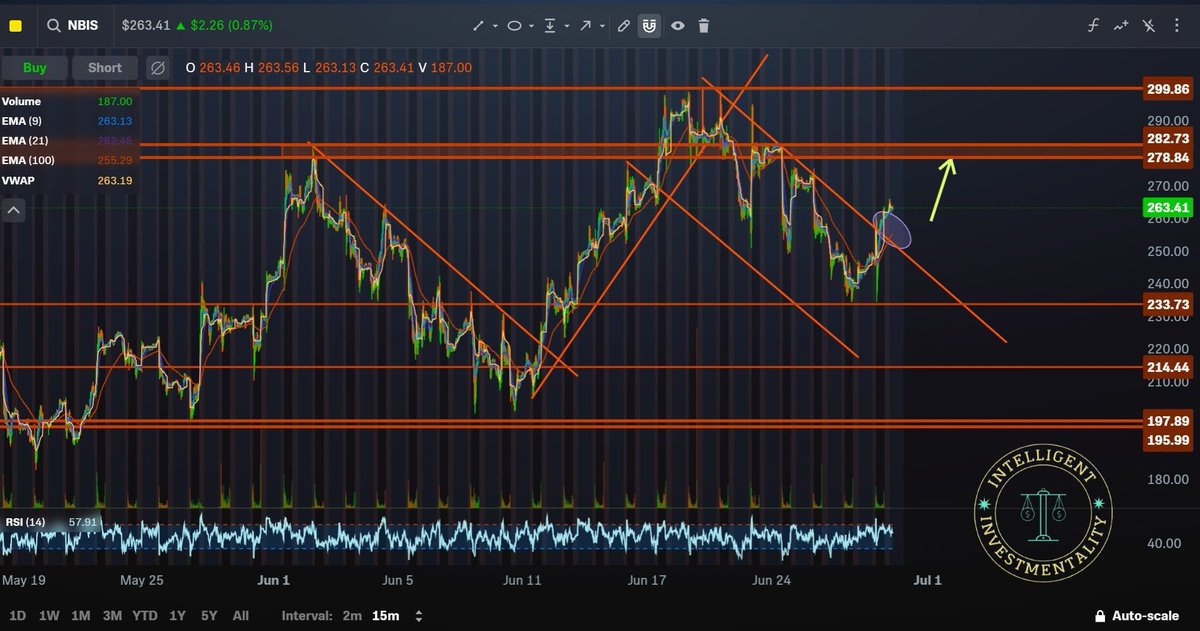Click the 214.44 price level label
This screenshot has height=631, width=1200.
click(1168, 368)
